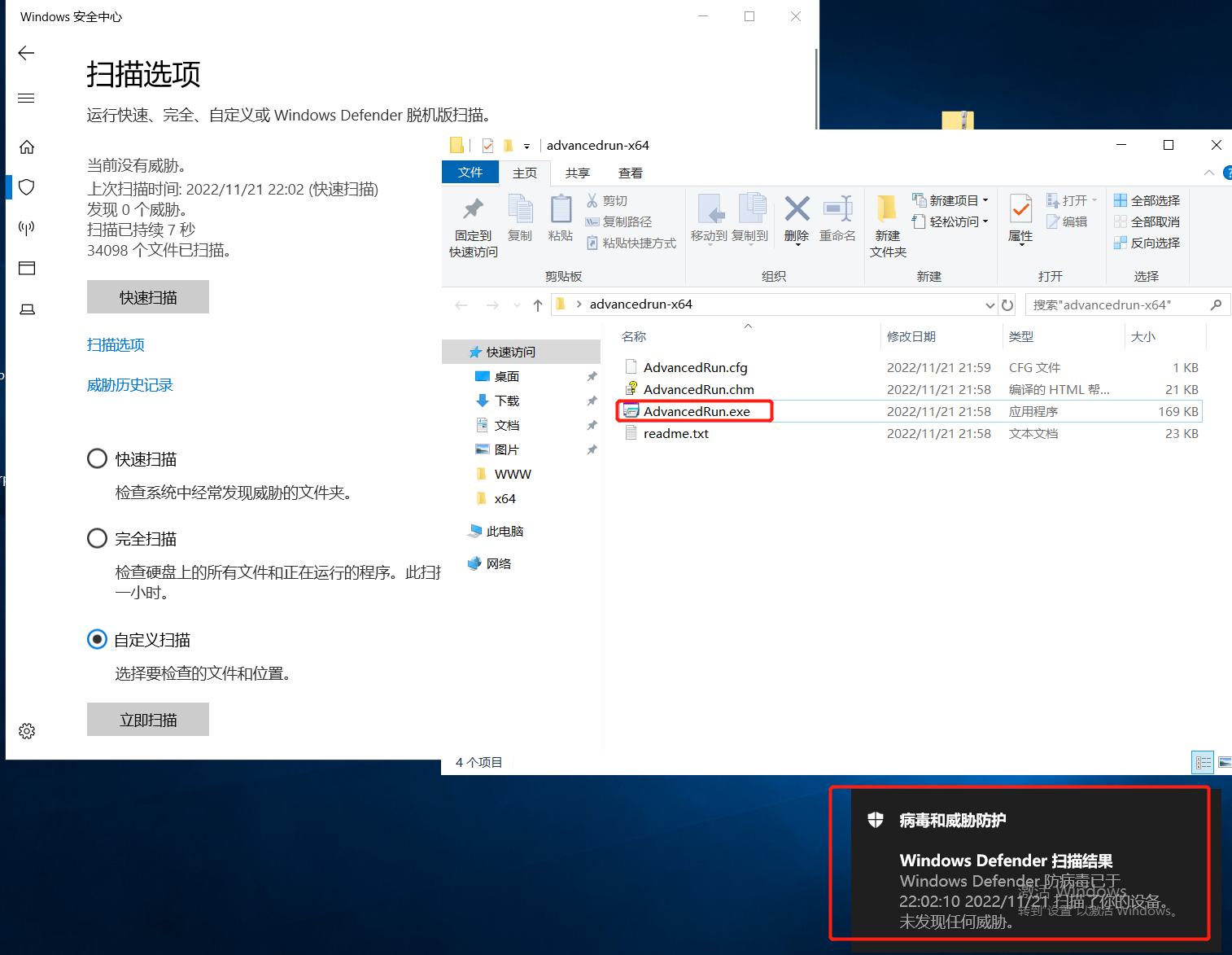Open 属性 (Properties) from the ribbon
This screenshot has height=955, width=1232.
(1020, 219)
